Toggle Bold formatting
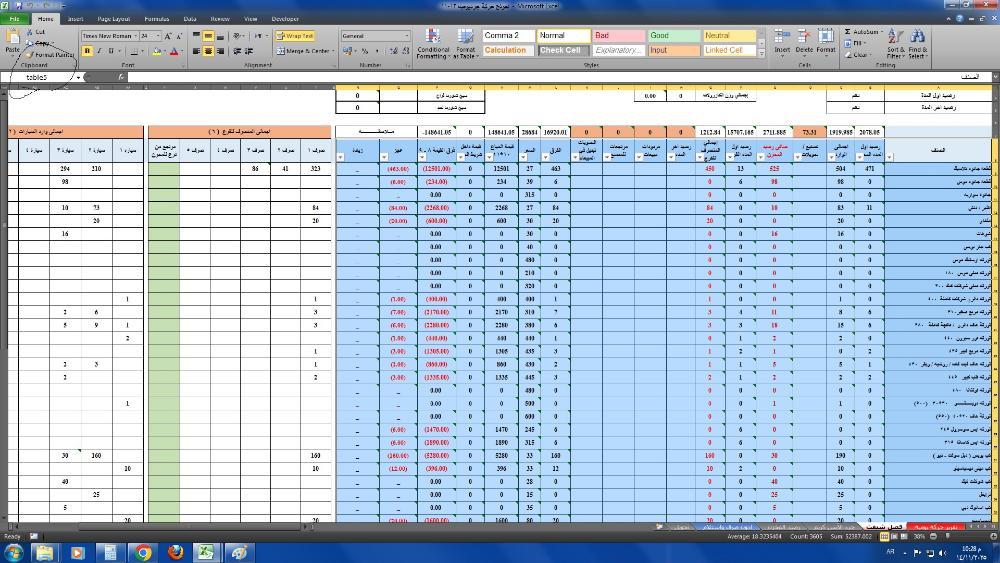This screenshot has height=563, width=1000. point(87,51)
